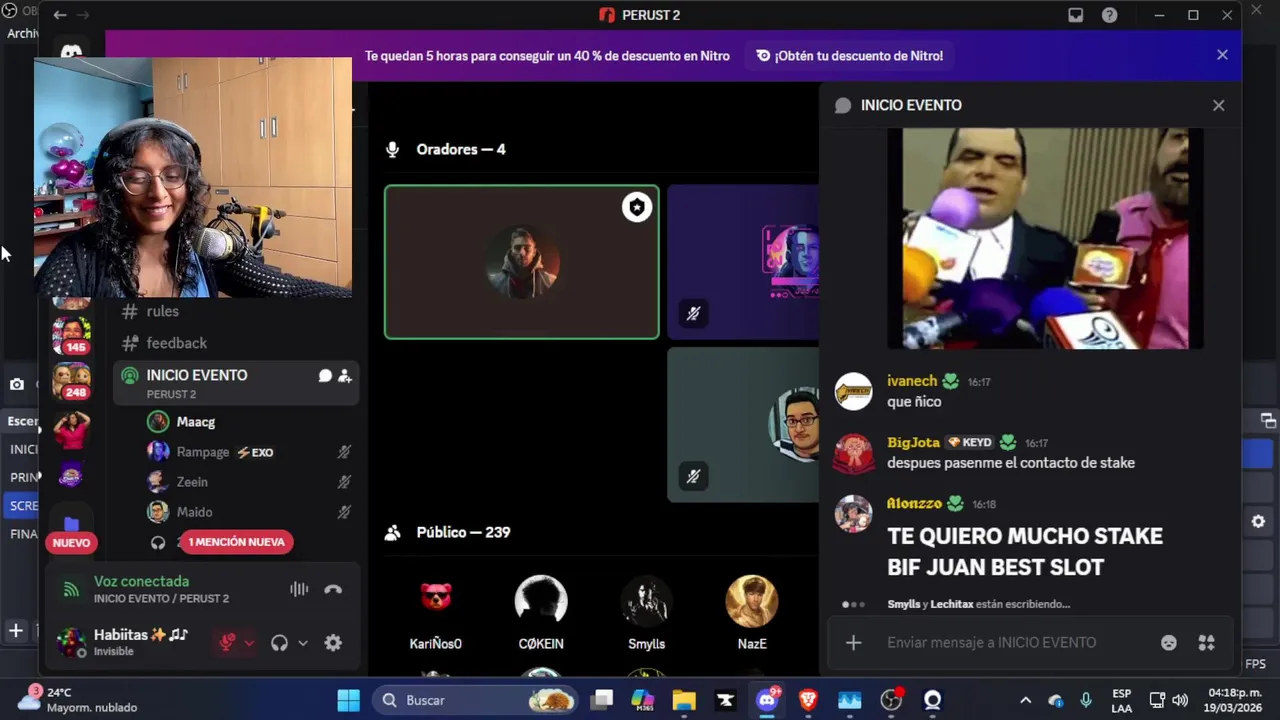Image resolution: width=1280 pixels, height=720 pixels.
Task: Click the Enviar mensaje a INICIO EVENTO field
Action: tap(992, 643)
